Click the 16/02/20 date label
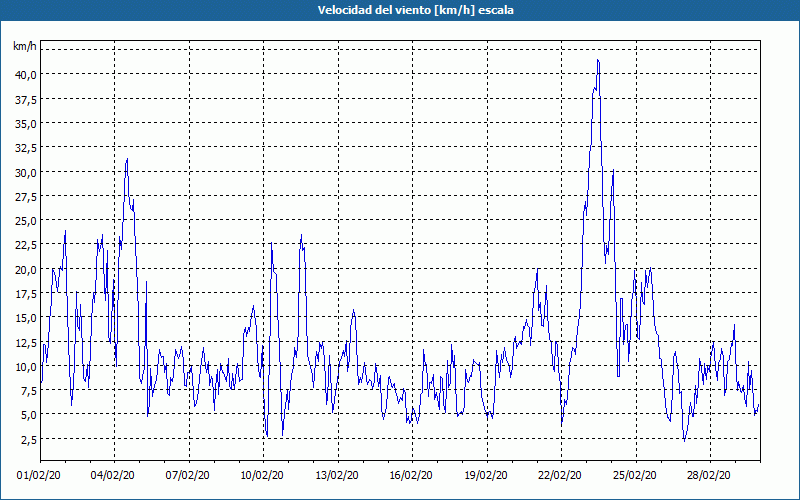Viewport: 800px width, 500px height. coord(411,475)
